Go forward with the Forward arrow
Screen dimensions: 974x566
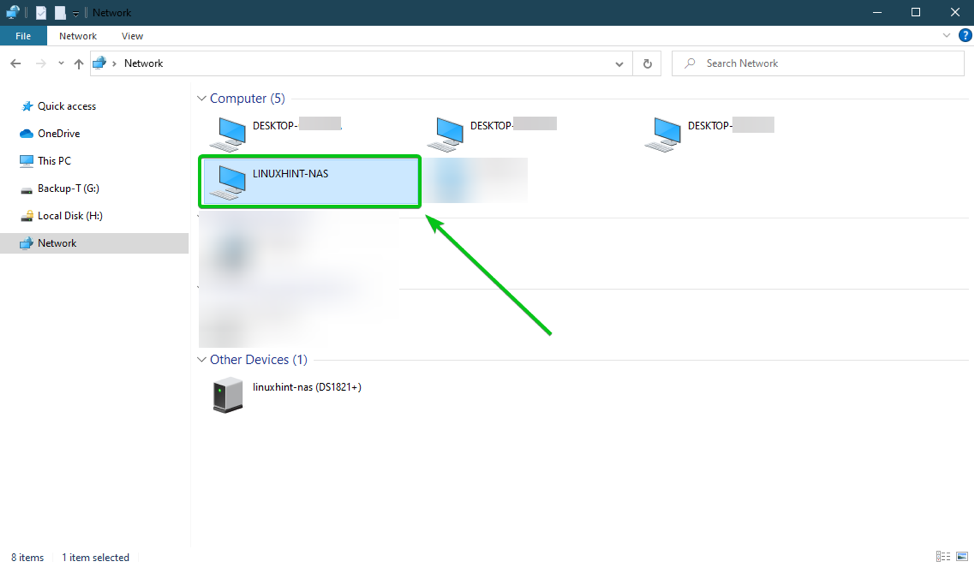pyautogui.click(x=40, y=63)
